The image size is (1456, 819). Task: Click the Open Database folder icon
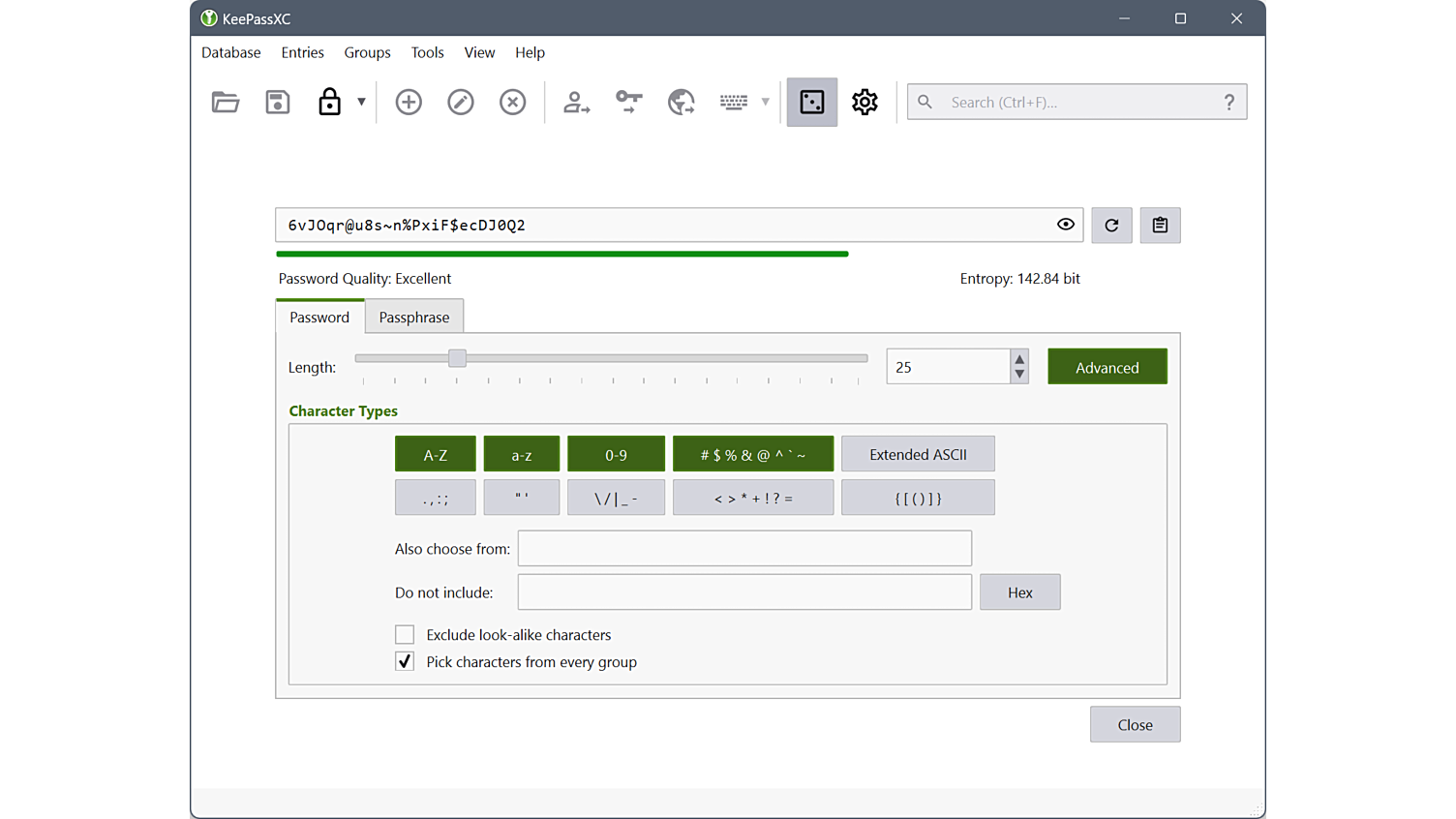point(226,102)
